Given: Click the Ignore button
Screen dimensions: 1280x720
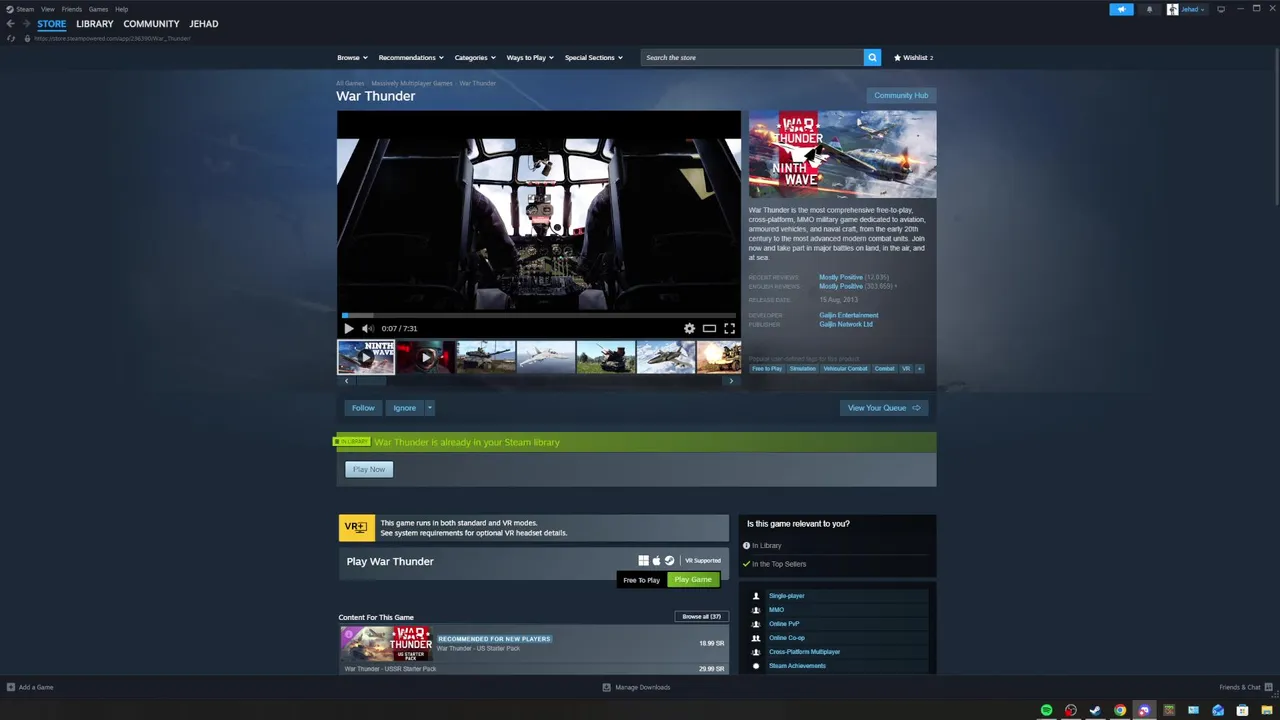Looking at the screenshot, I should pos(404,408).
